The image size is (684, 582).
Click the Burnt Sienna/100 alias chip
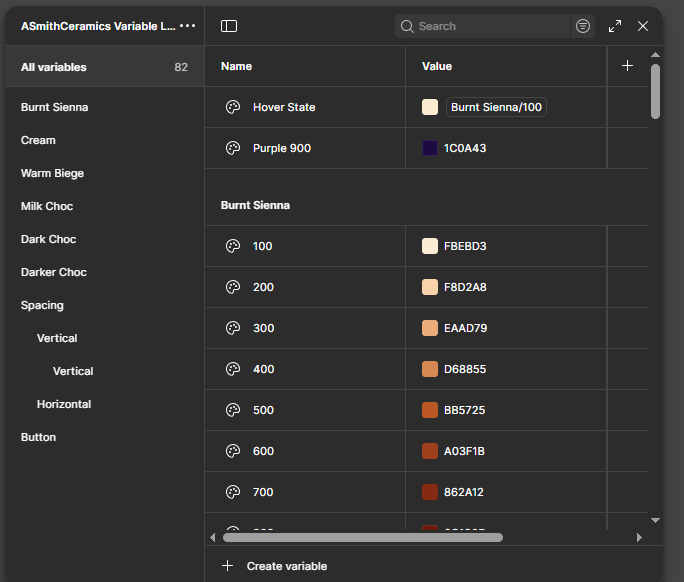pos(496,107)
